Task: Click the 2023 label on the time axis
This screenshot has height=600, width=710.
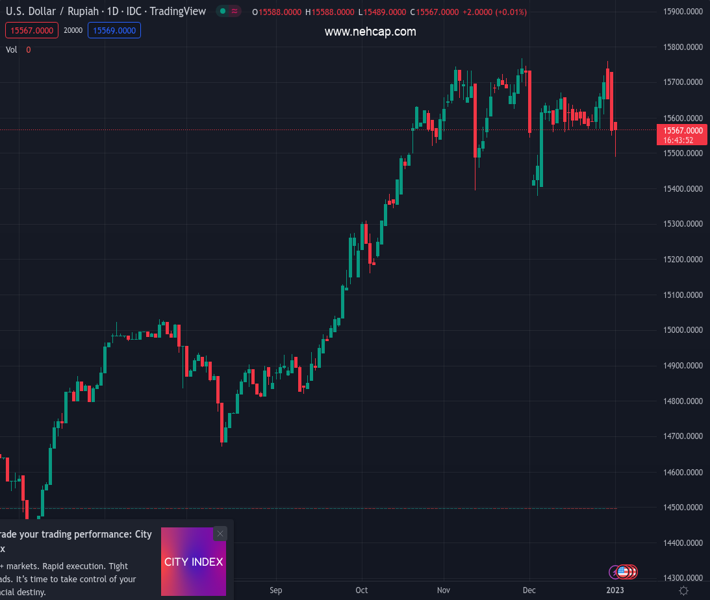Action: [x=615, y=591]
